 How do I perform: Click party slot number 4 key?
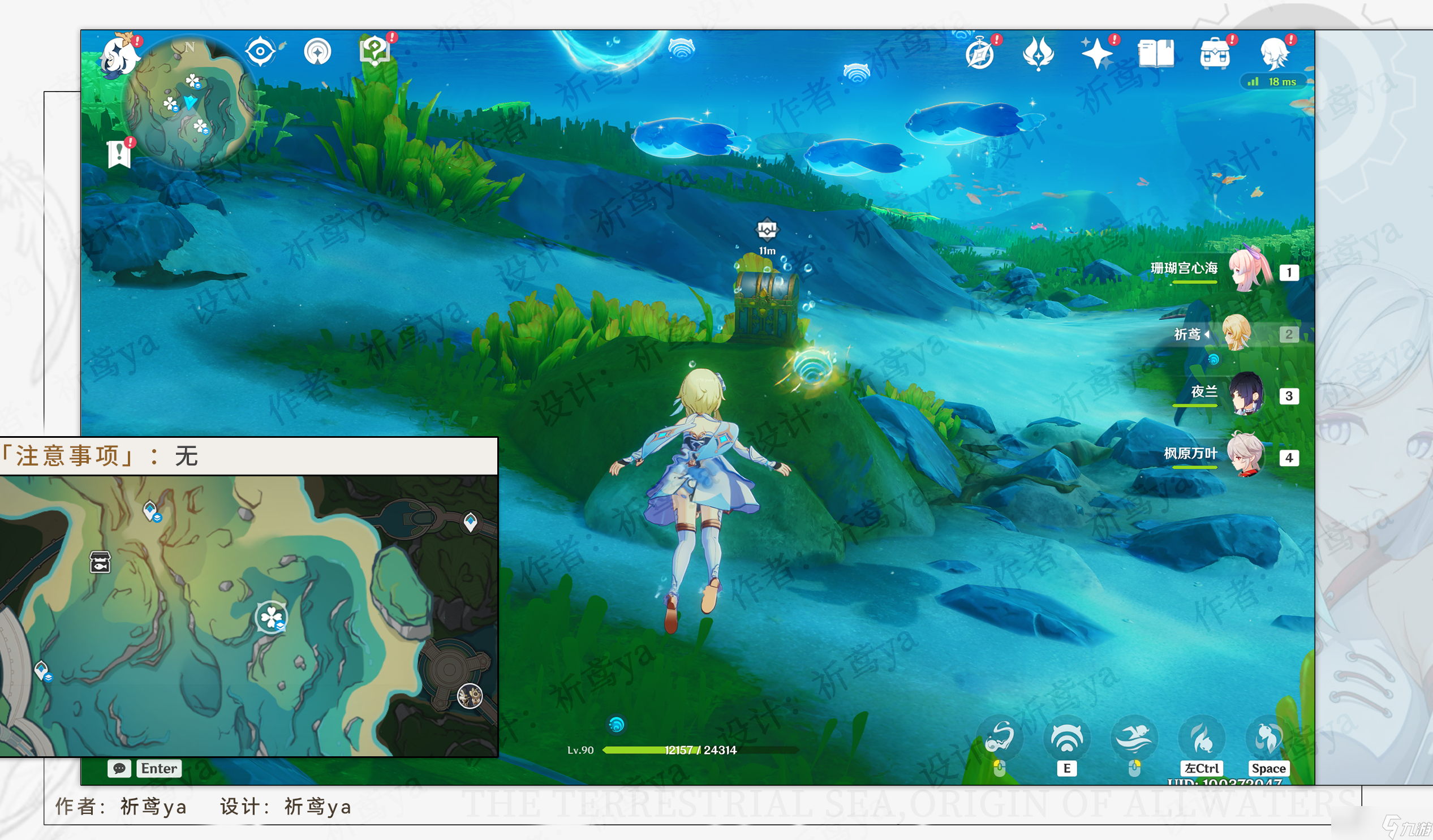pos(1289,458)
